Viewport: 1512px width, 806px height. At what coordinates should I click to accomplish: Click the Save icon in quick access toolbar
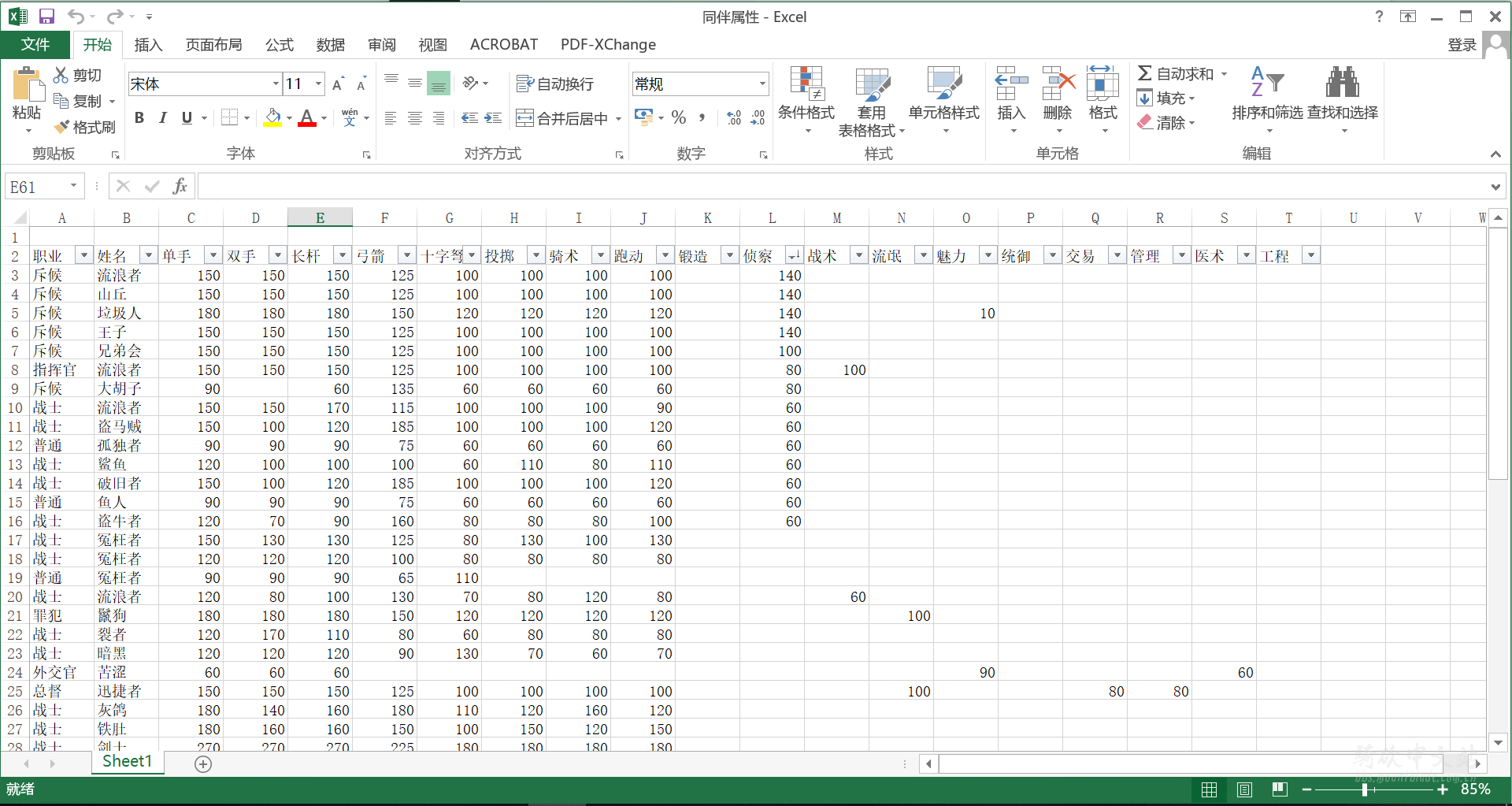coord(46,17)
